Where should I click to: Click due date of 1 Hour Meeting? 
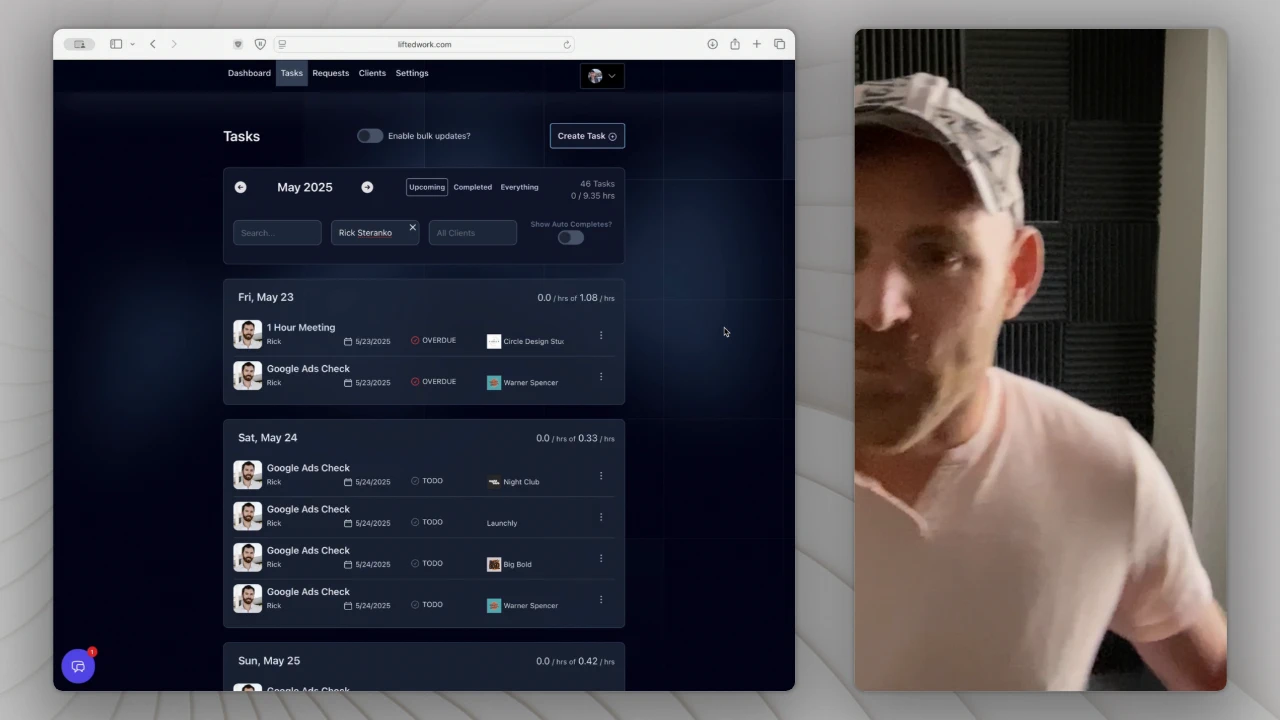[x=367, y=341]
